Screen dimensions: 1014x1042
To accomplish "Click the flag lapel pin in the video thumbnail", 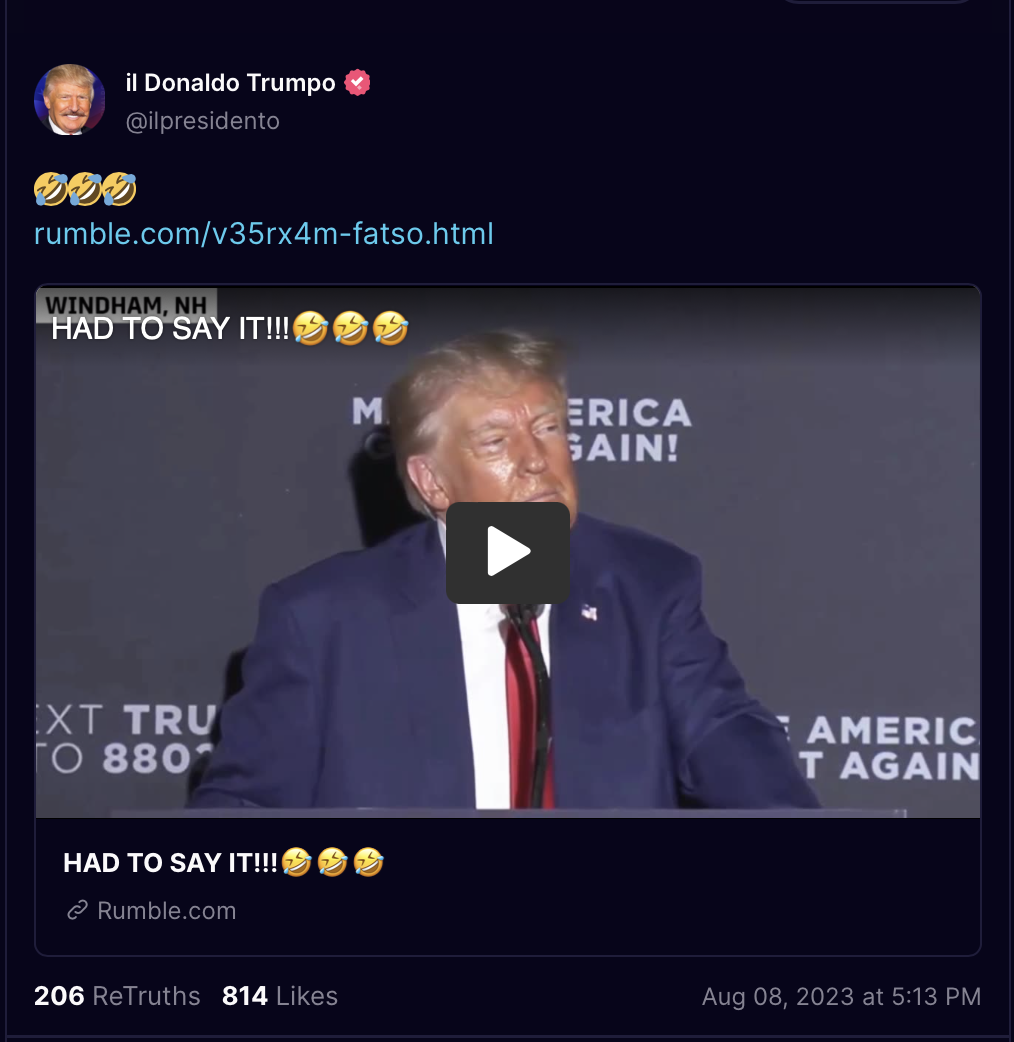I will [589, 612].
